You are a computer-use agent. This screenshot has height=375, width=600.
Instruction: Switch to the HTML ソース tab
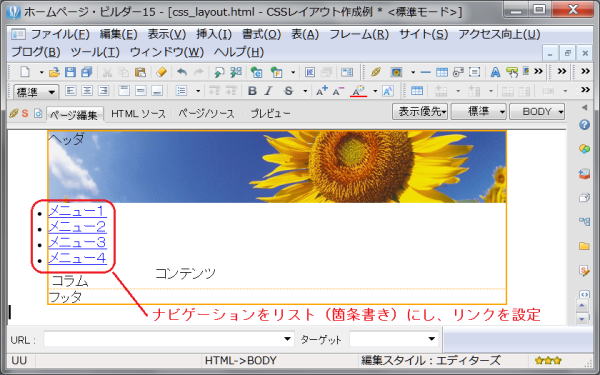click(138, 114)
